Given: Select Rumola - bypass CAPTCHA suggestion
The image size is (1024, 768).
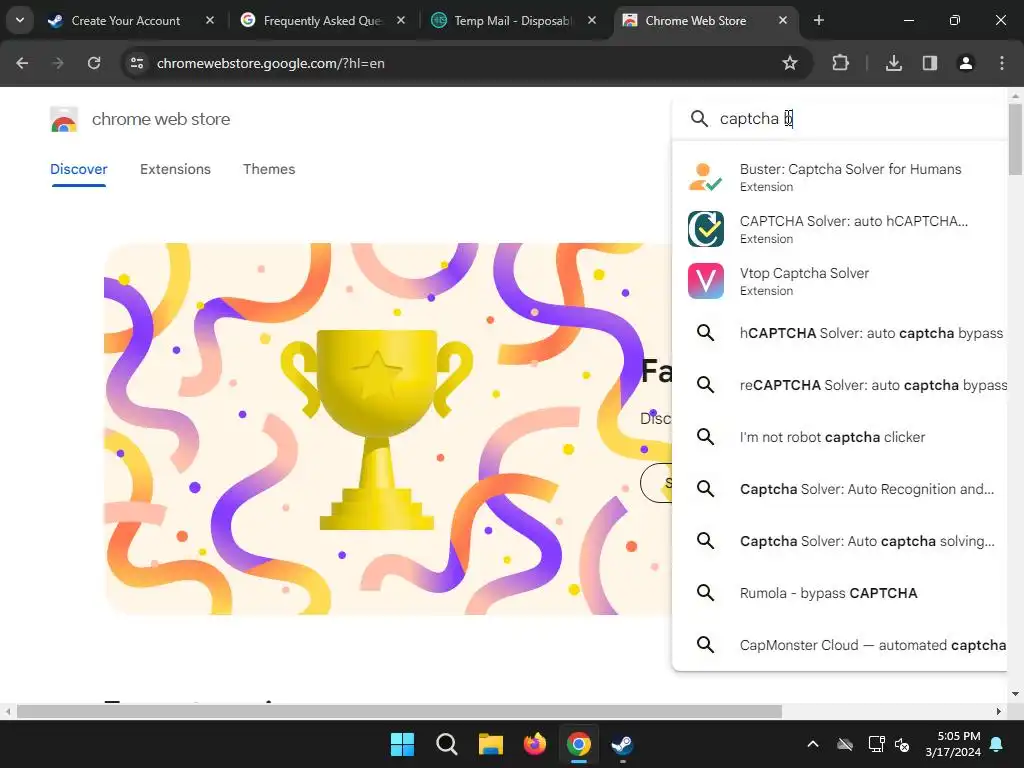Looking at the screenshot, I should click(840, 593).
